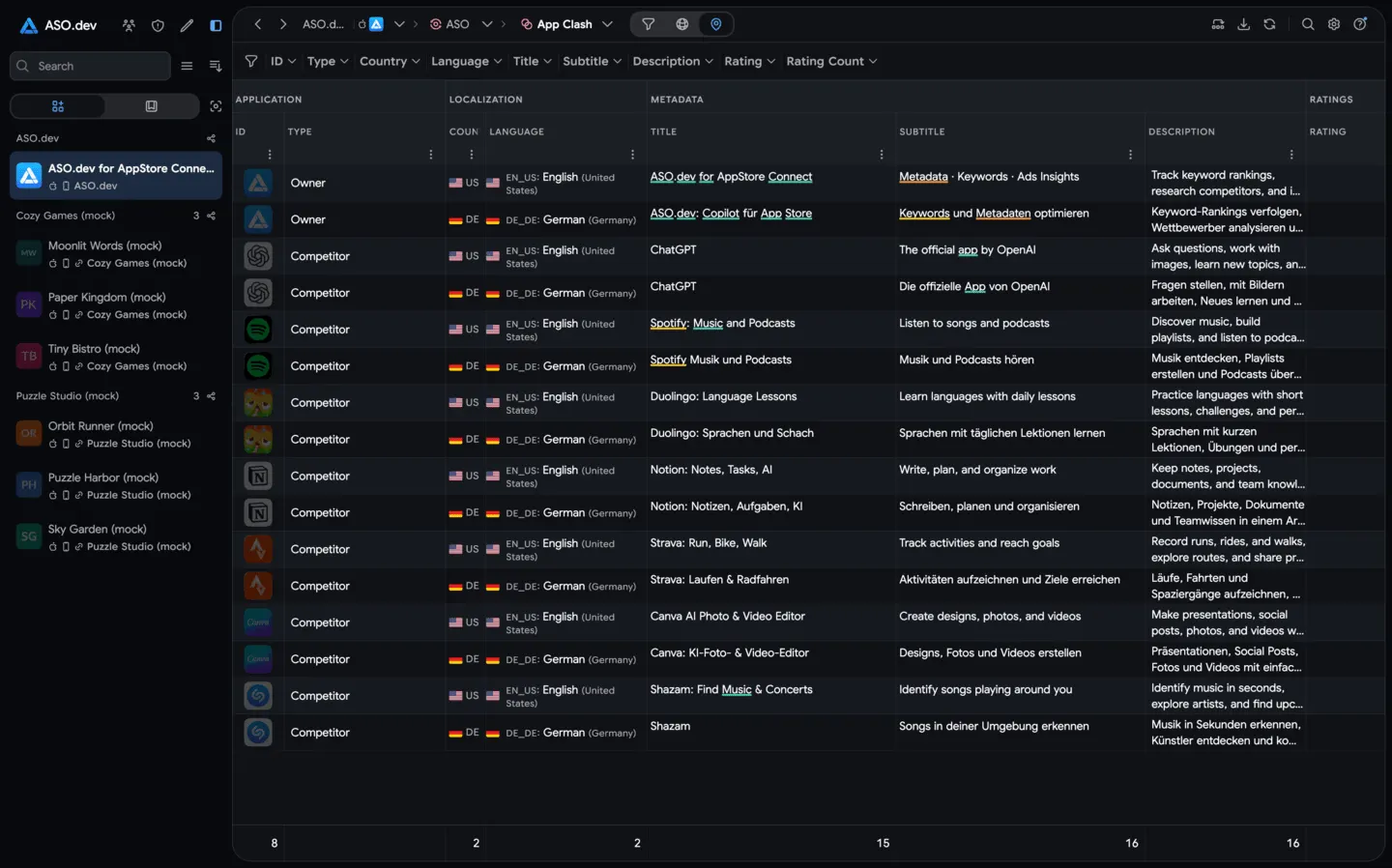Toggle the location pin view
Image resolution: width=1392 pixels, height=868 pixels.
pyautogui.click(x=716, y=24)
